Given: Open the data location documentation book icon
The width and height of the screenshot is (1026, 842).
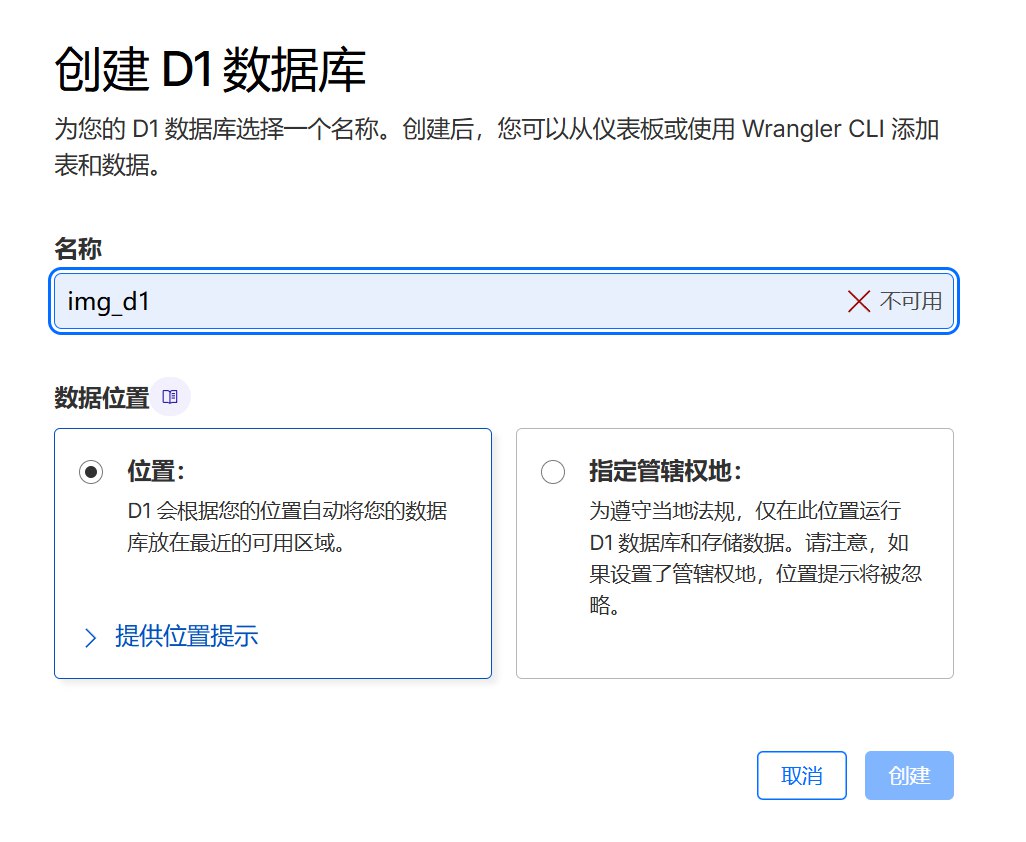Looking at the screenshot, I should 170,397.
